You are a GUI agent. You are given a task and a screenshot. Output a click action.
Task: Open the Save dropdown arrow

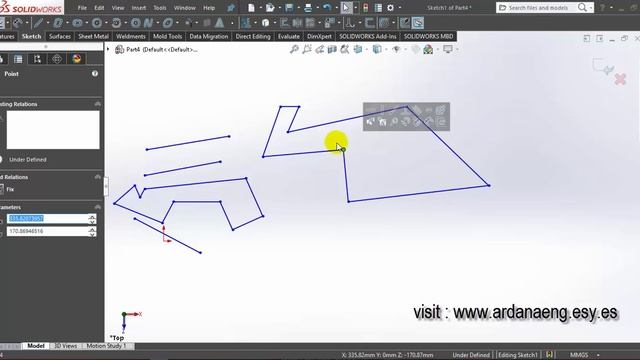[298, 8]
